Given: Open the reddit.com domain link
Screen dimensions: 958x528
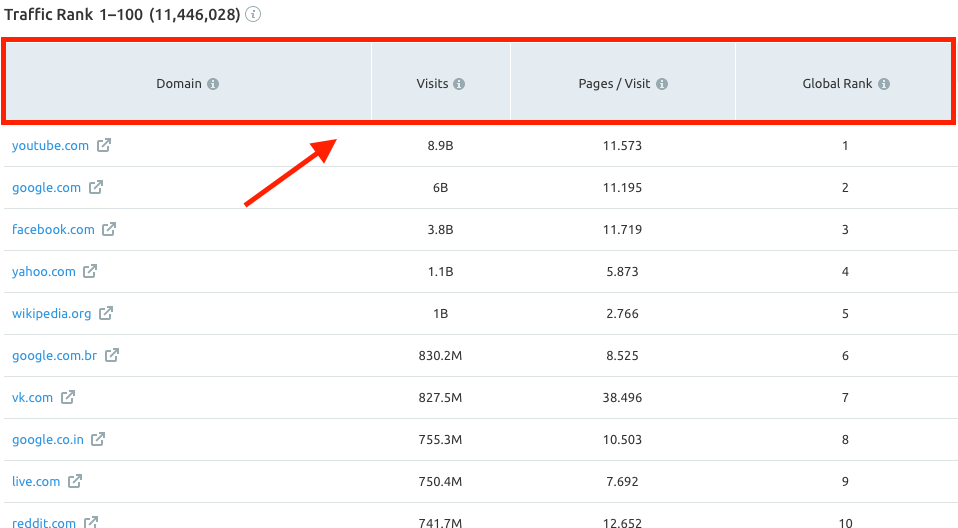Looking at the screenshot, I should point(44,522).
